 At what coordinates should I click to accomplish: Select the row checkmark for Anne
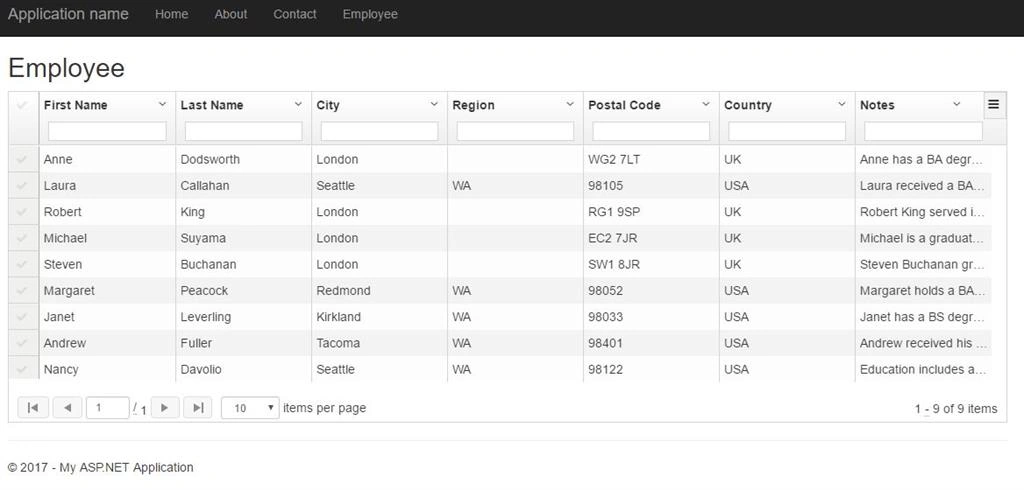point(22,159)
